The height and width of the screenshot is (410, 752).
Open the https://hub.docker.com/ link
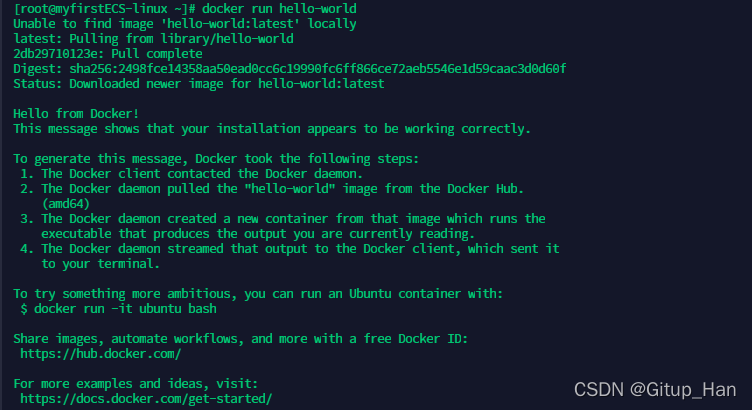tap(100, 353)
